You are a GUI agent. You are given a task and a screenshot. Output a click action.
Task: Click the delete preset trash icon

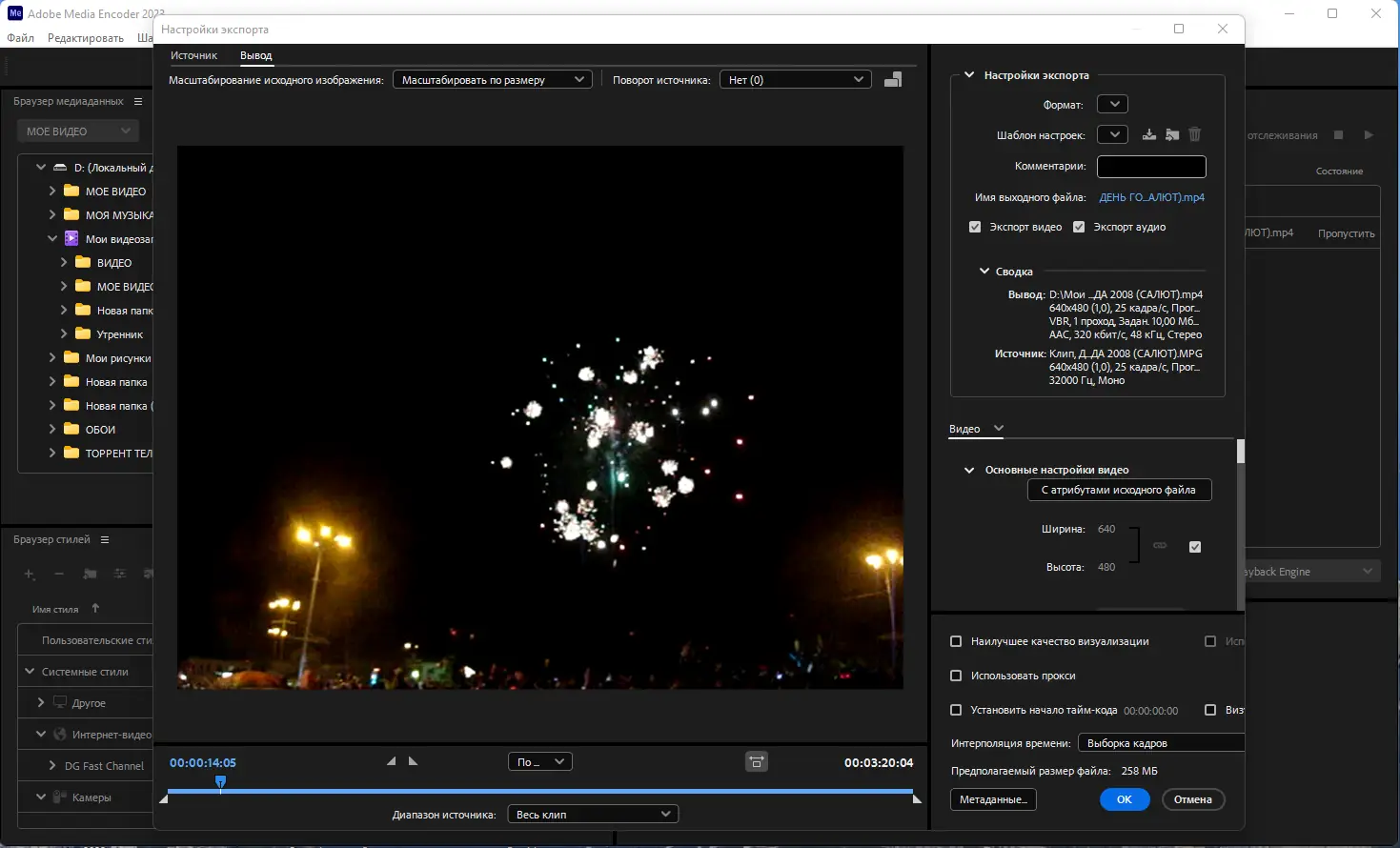pos(1194,134)
